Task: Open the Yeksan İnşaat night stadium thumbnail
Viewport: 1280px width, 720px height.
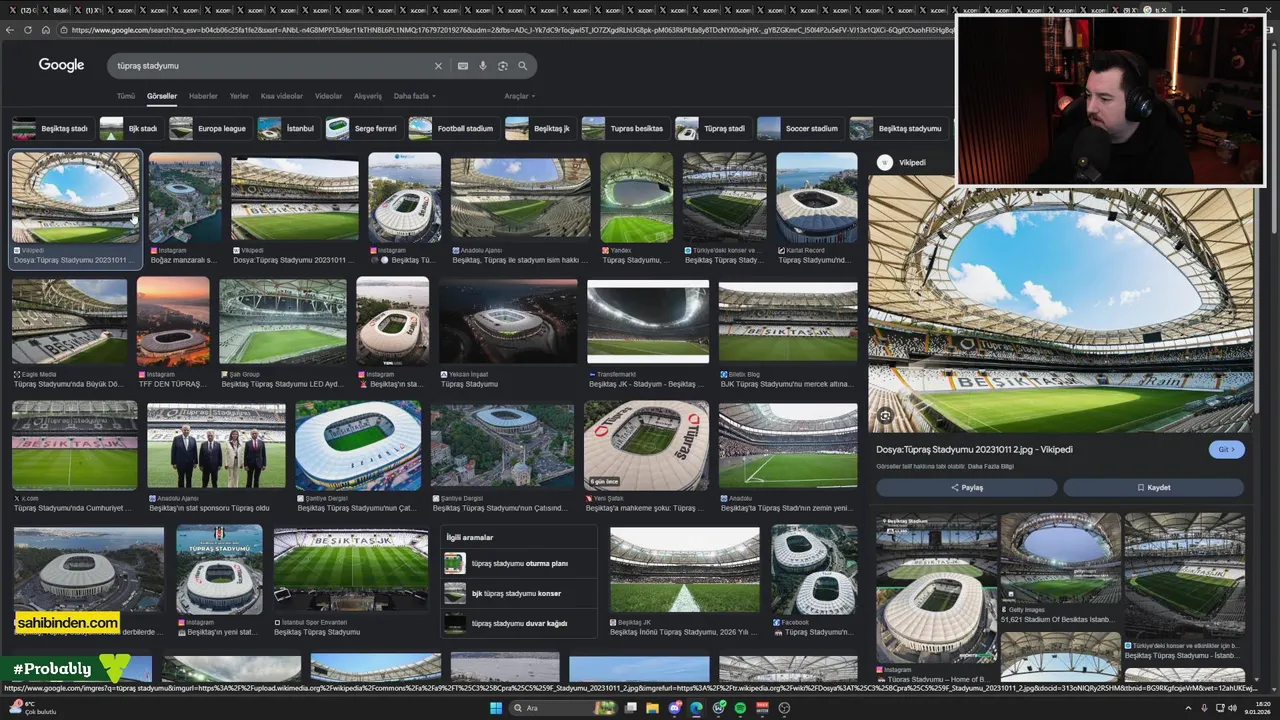Action: (508, 321)
